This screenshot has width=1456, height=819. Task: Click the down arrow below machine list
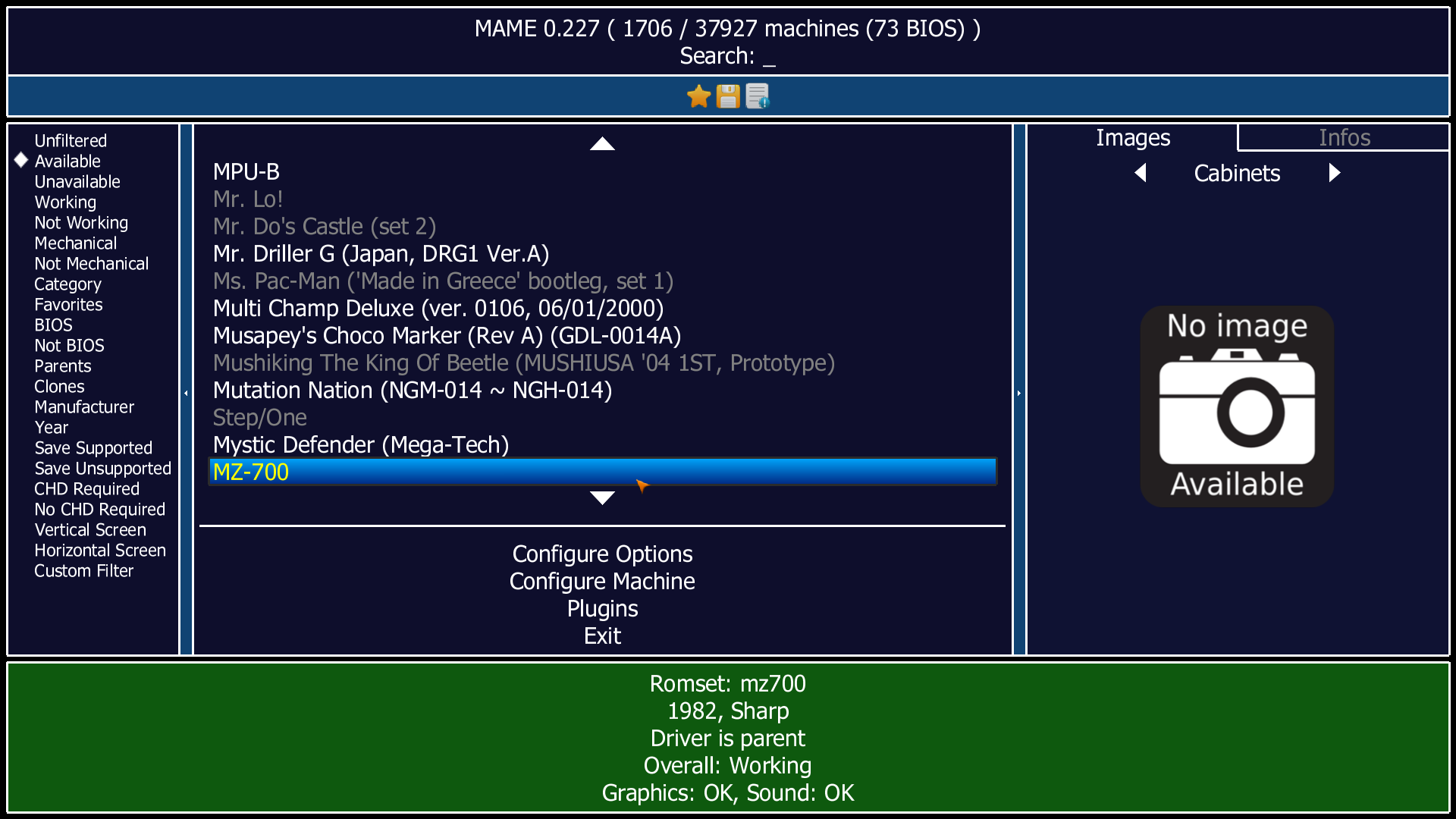tap(602, 498)
